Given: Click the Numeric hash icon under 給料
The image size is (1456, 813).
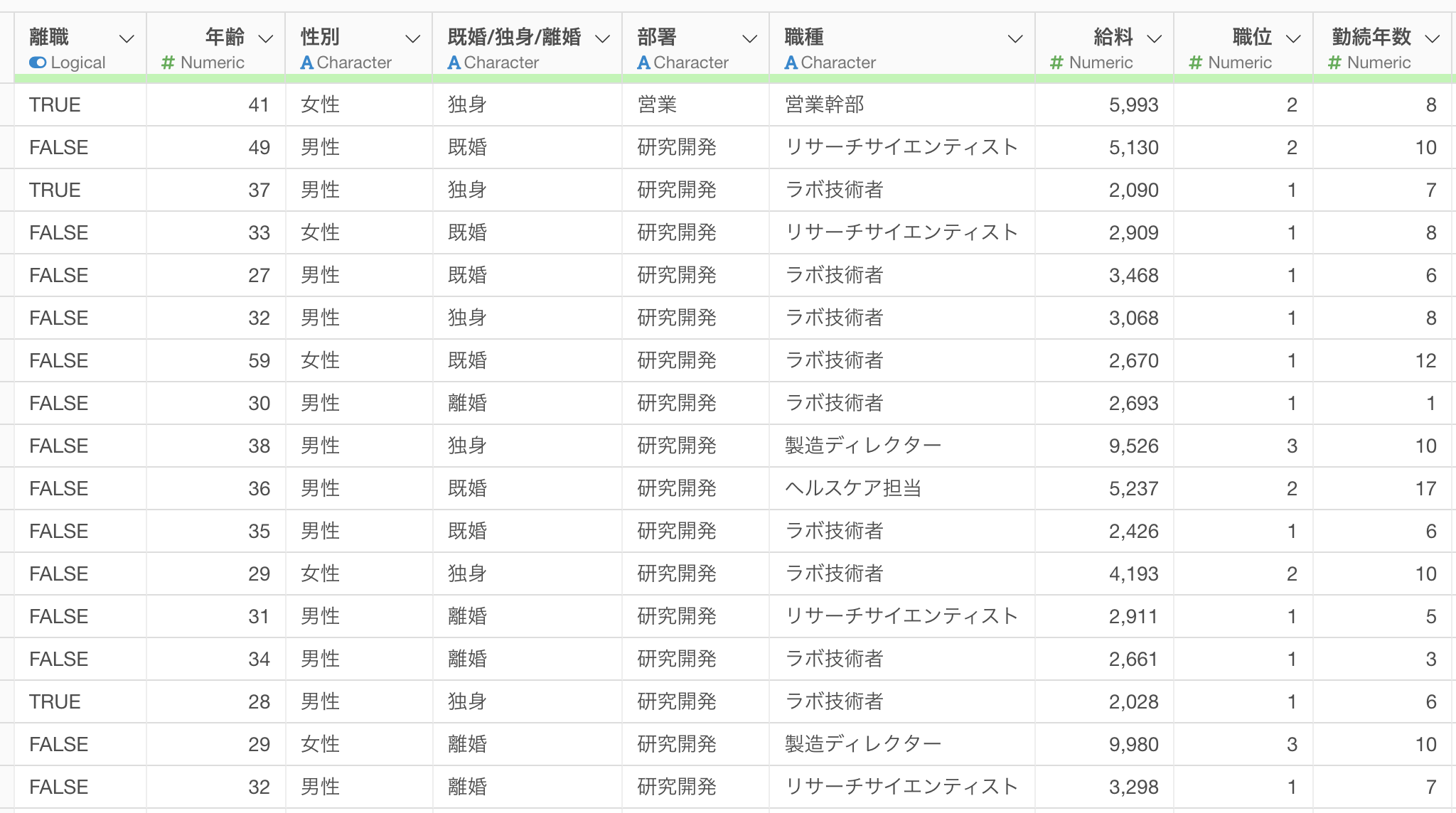Looking at the screenshot, I should tap(1056, 63).
